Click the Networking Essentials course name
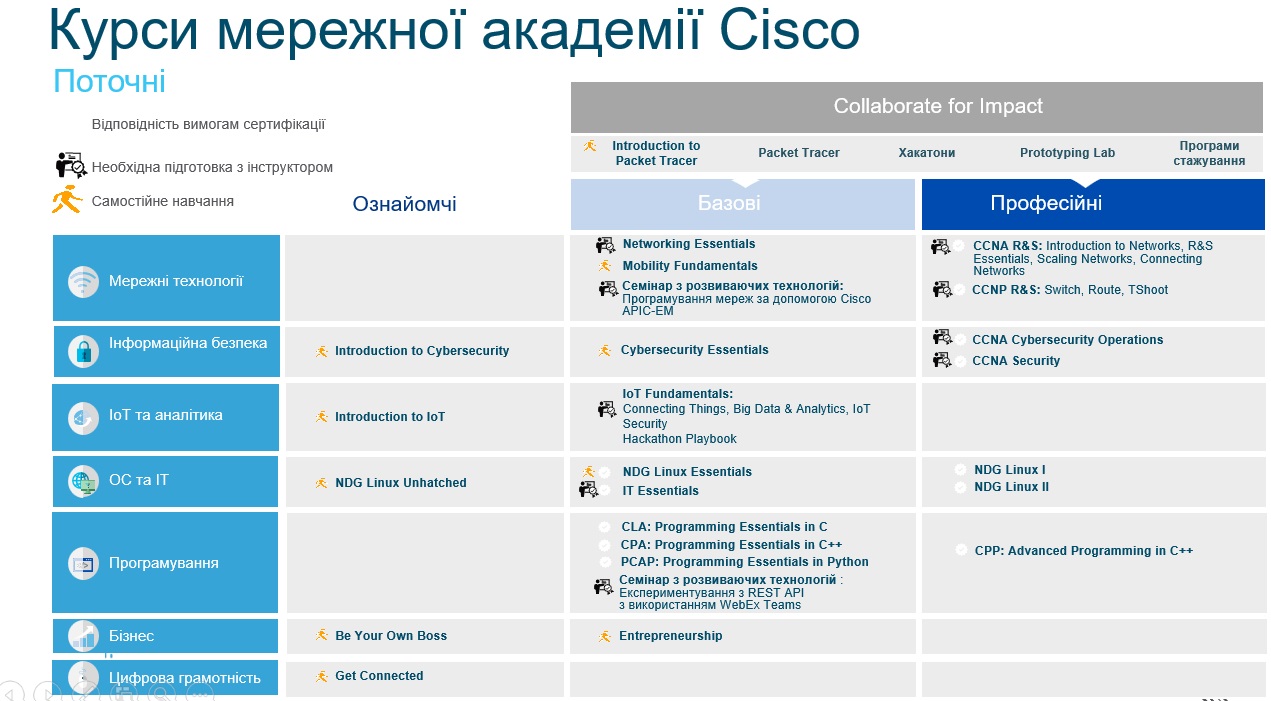This screenshot has height=701, width=1271. (x=689, y=244)
